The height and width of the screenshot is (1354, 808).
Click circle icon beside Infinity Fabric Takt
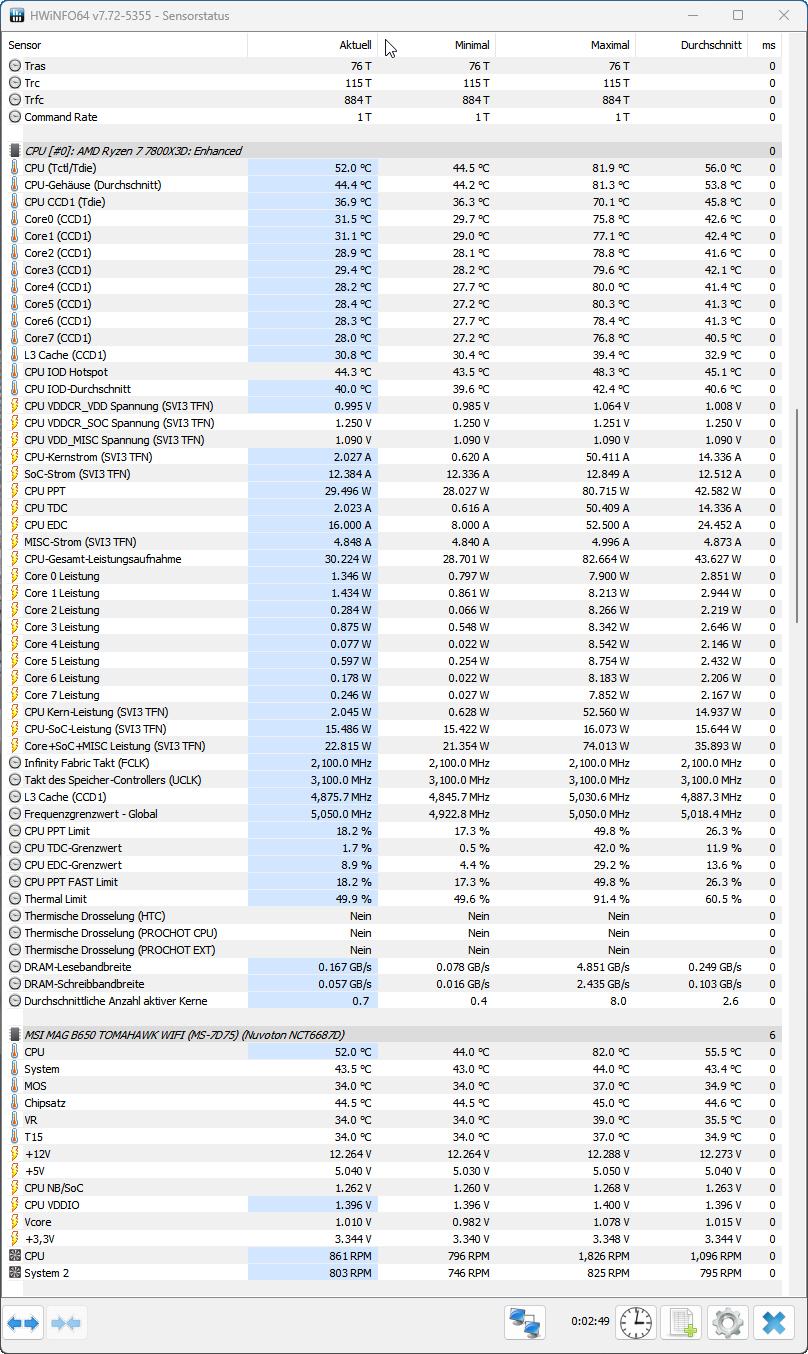point(15,763)
